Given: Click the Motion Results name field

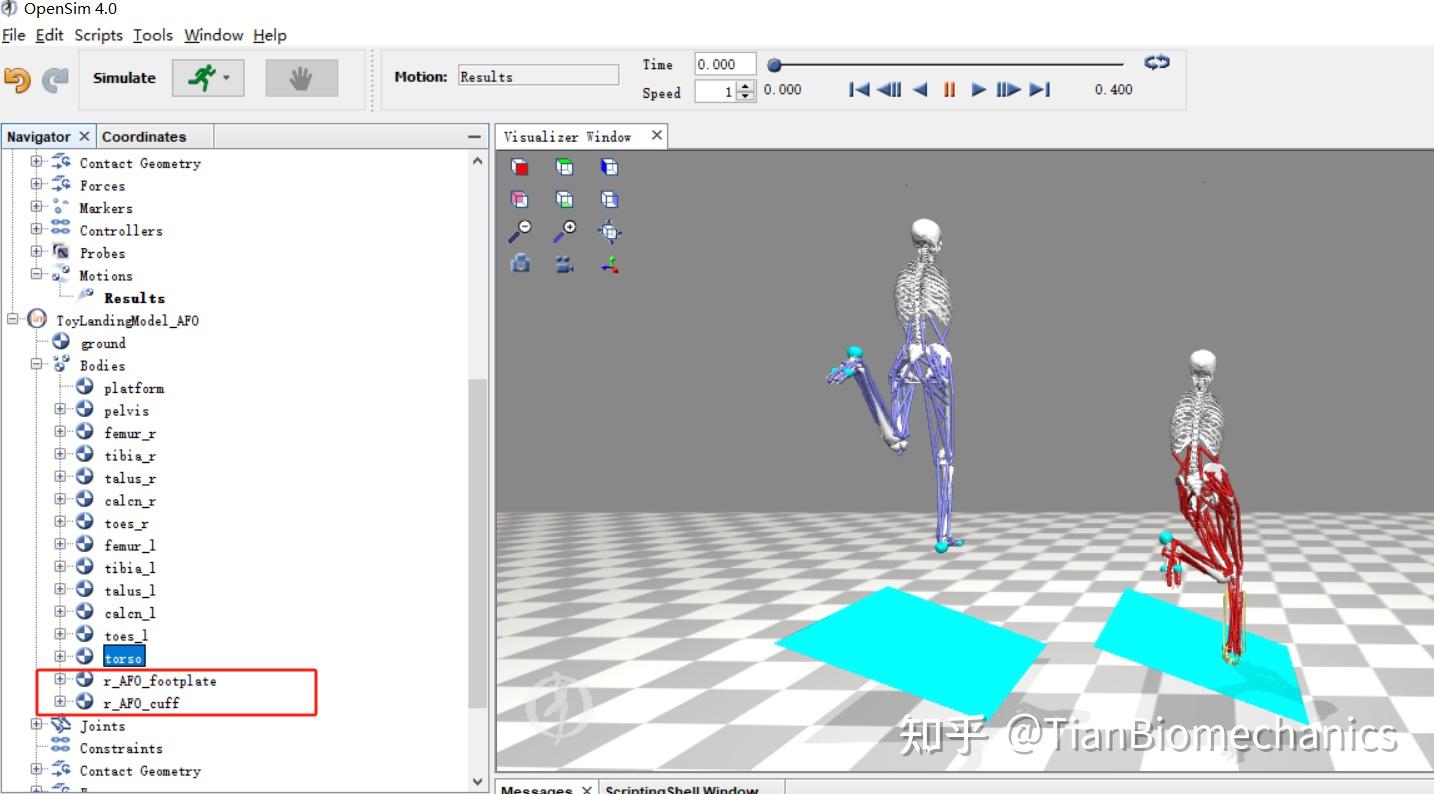Looking at the screenshot, I should [538, 76].
